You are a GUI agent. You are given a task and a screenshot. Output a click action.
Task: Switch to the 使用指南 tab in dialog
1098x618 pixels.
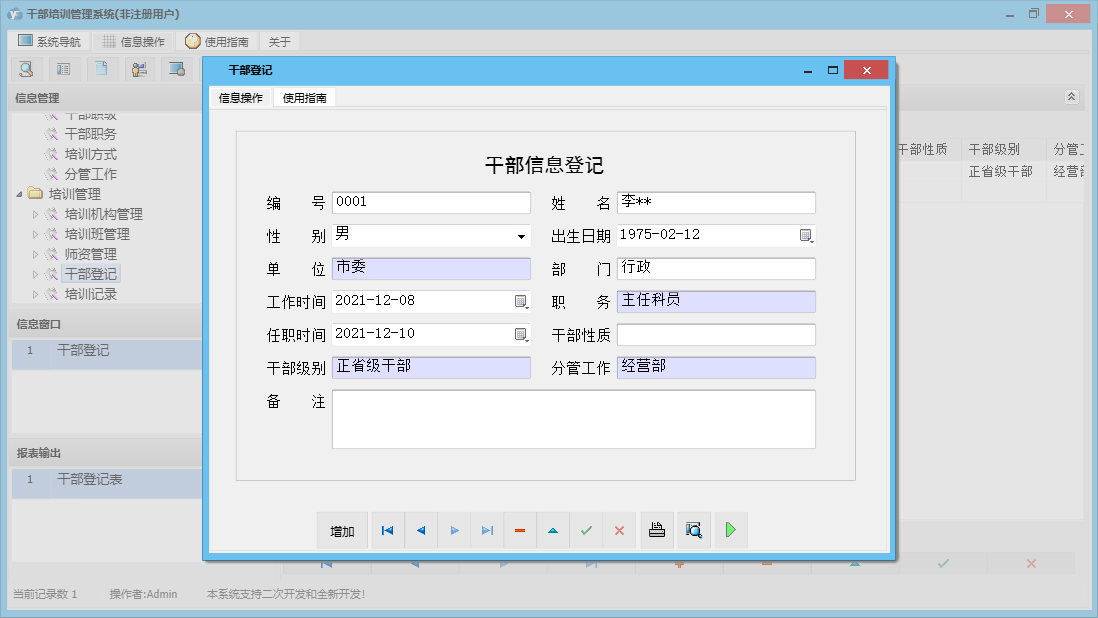click(x=304, y=98)
